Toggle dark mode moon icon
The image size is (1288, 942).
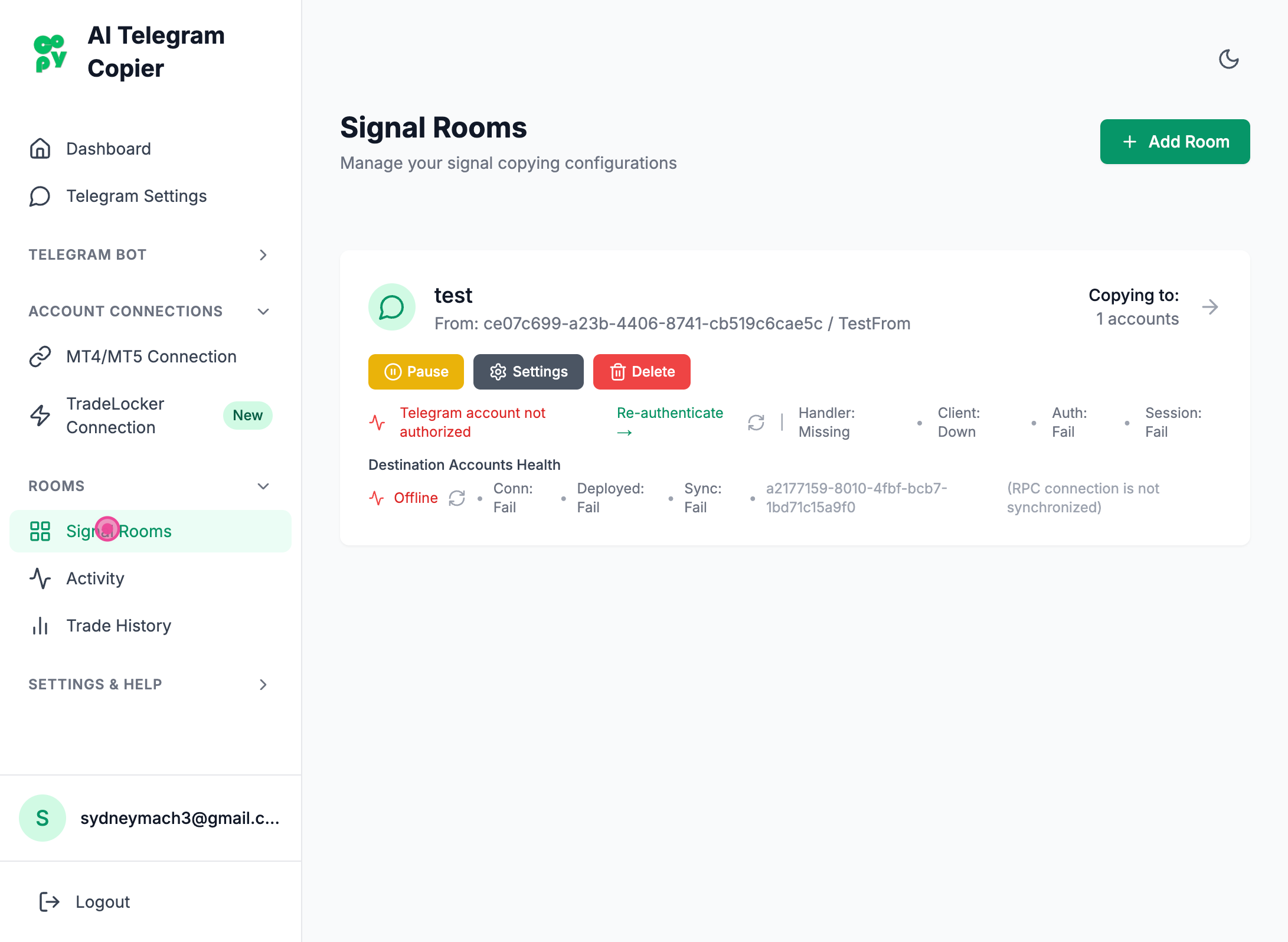coord(1228,59)
